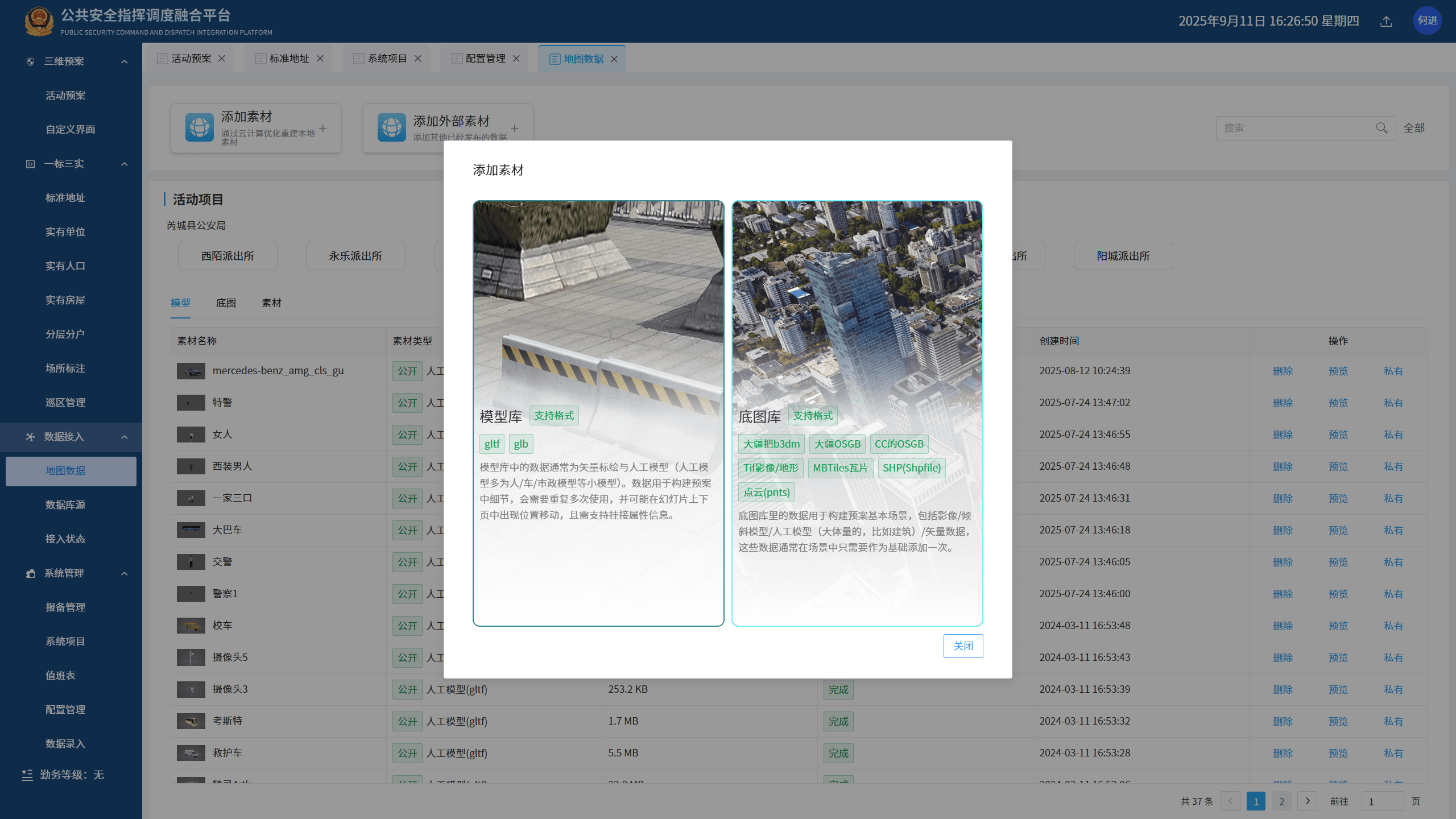Click 预览 for the 特警 row
This screenshot has width=1456, height=819.
1338,403
